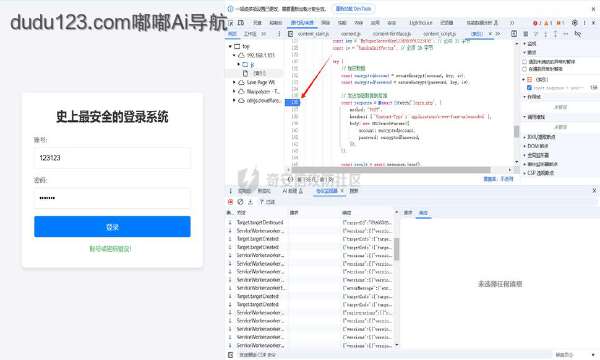Screen dimensions: 600x360
Task: Click the code editor horizontal scrollbar
Action: (x=391, y=170)
